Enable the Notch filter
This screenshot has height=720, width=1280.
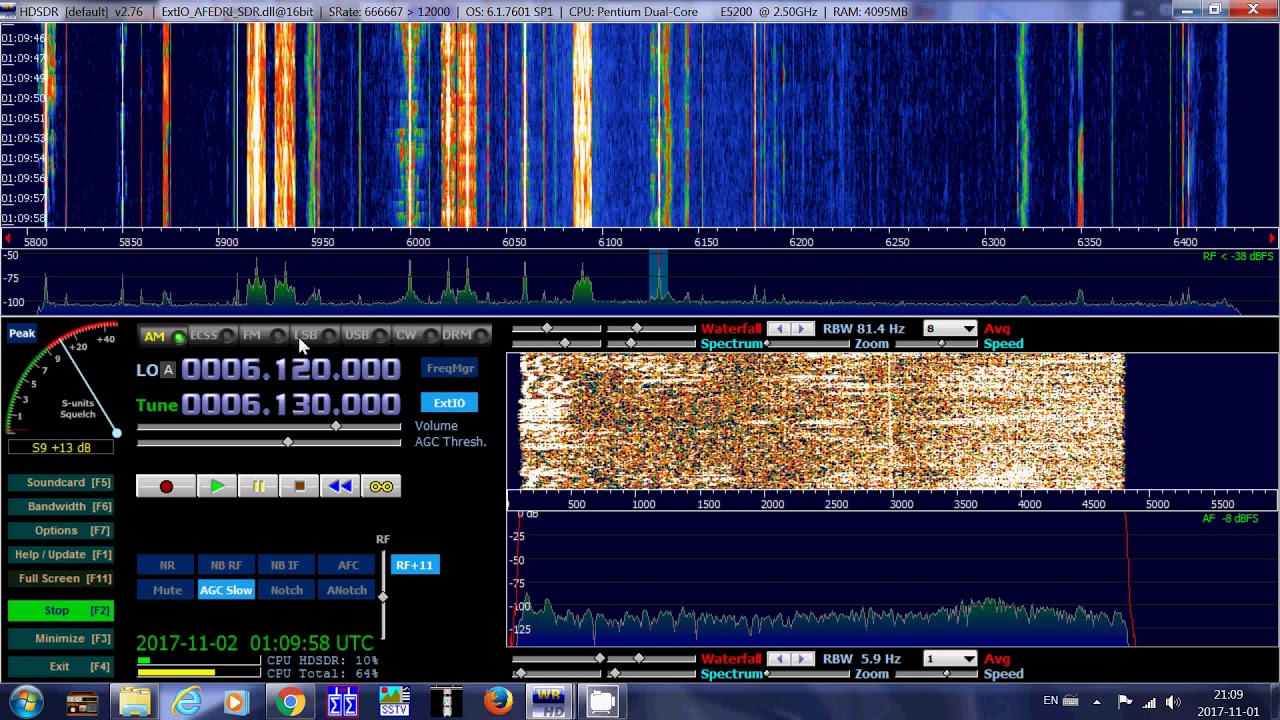point(286,590)
